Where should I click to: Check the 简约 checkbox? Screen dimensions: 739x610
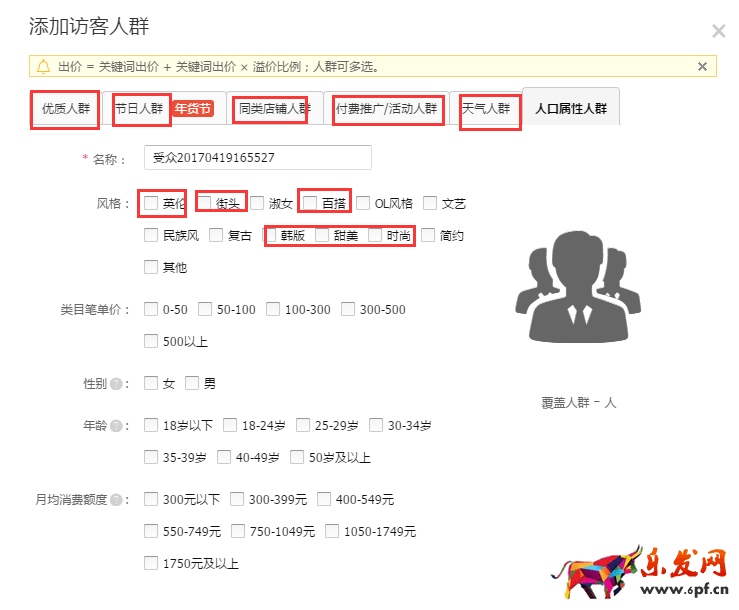[428, 235]
